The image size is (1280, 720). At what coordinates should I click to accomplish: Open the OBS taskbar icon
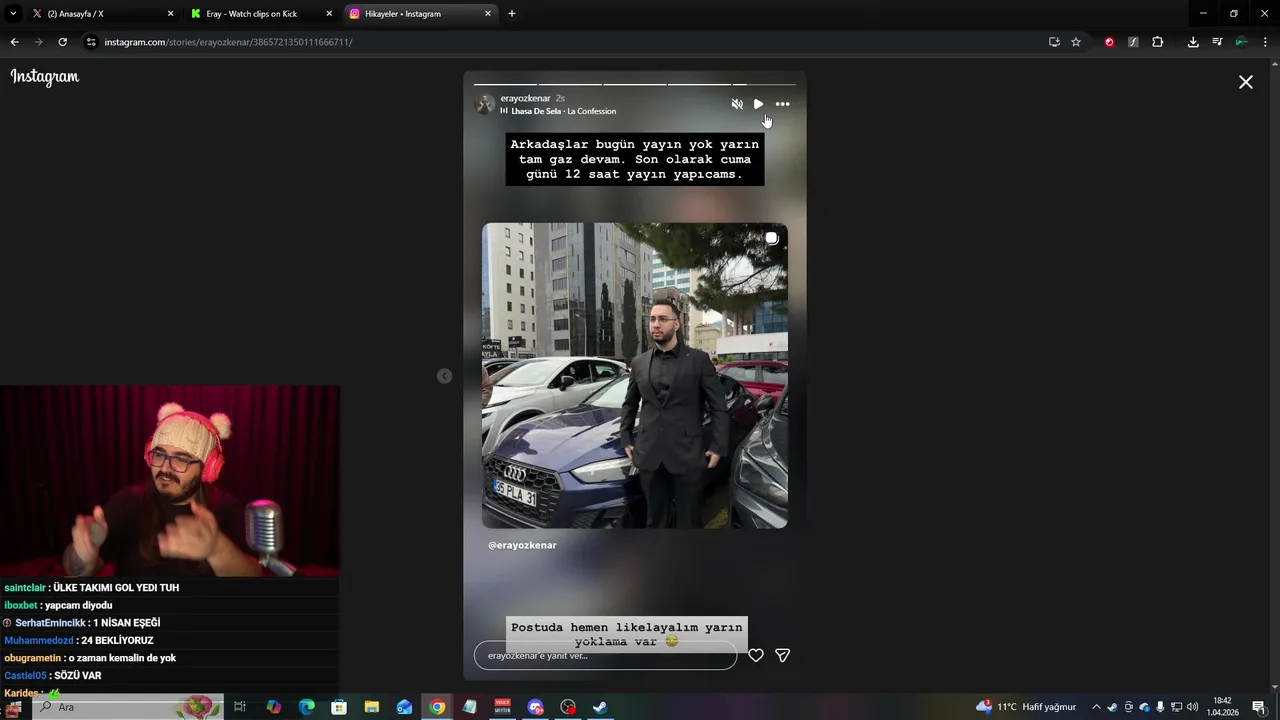[x=568, y=707]
